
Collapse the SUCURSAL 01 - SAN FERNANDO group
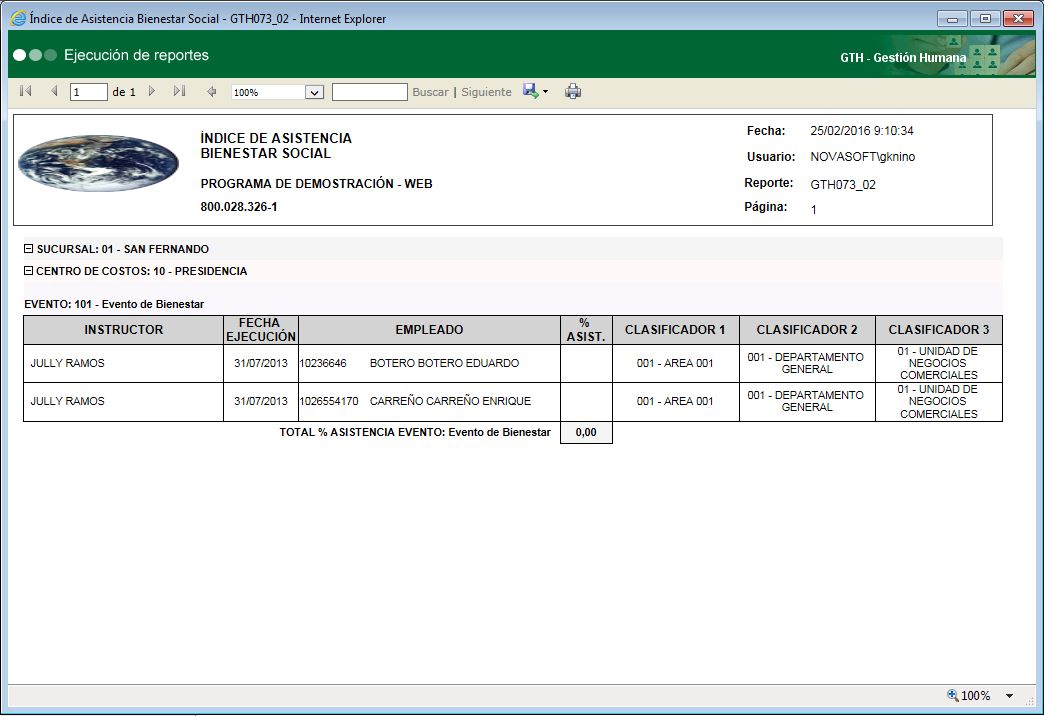point(28,249)
